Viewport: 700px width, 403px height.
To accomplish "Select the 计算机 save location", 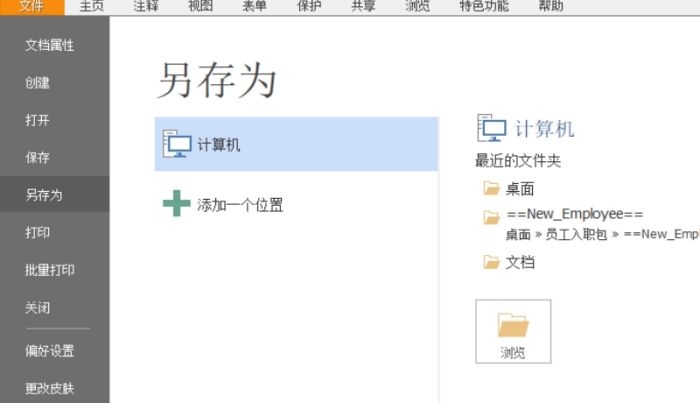I will pyautogui.click(x=296, y=144).
